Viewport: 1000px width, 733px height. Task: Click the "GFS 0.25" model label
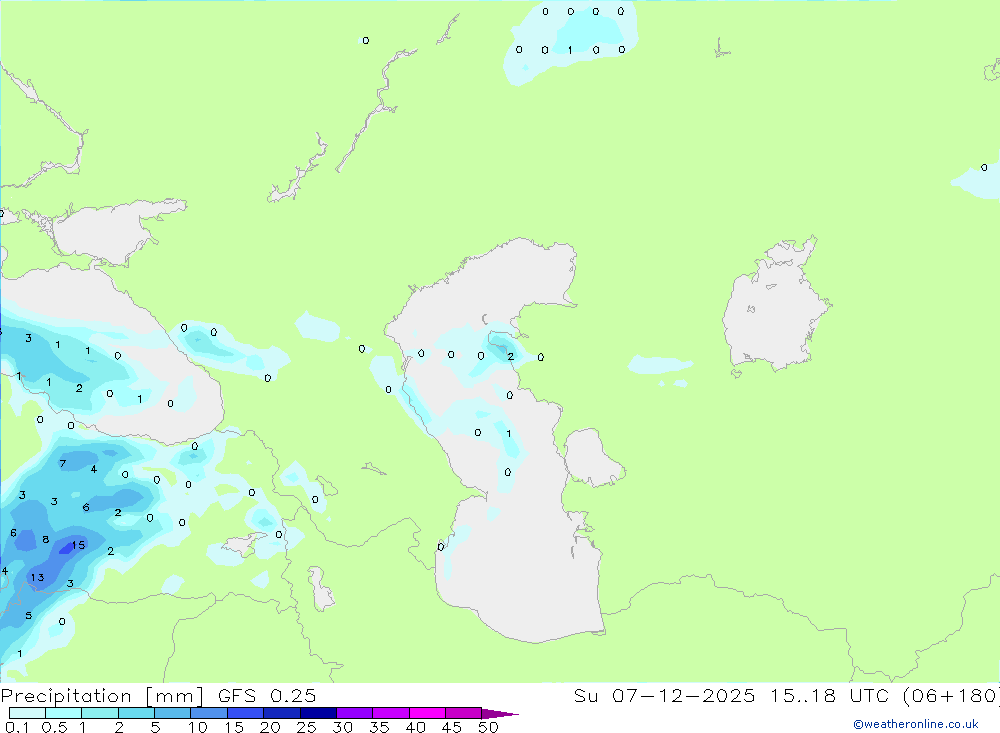pos(267,695)
